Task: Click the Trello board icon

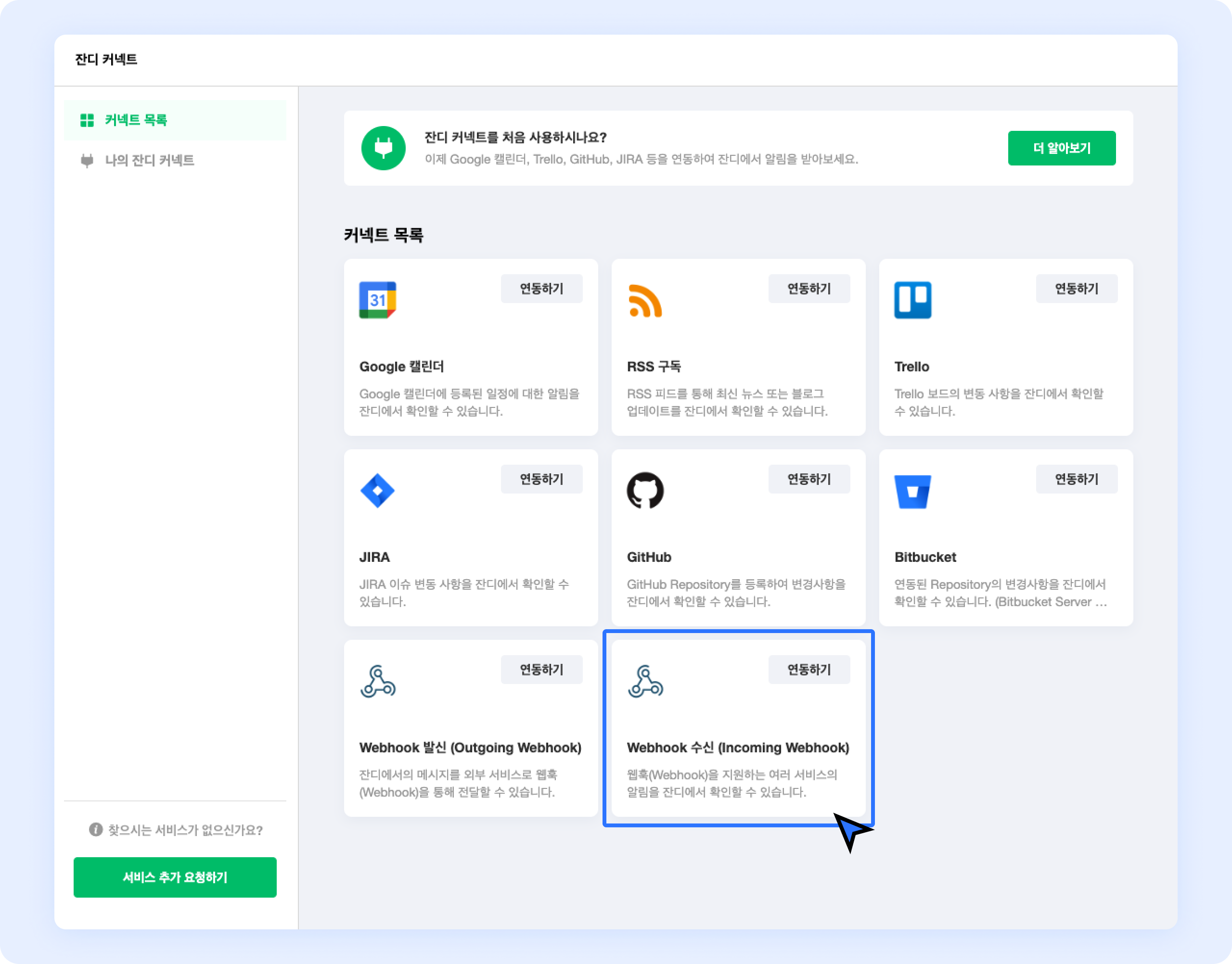Action: pos(912,300)
